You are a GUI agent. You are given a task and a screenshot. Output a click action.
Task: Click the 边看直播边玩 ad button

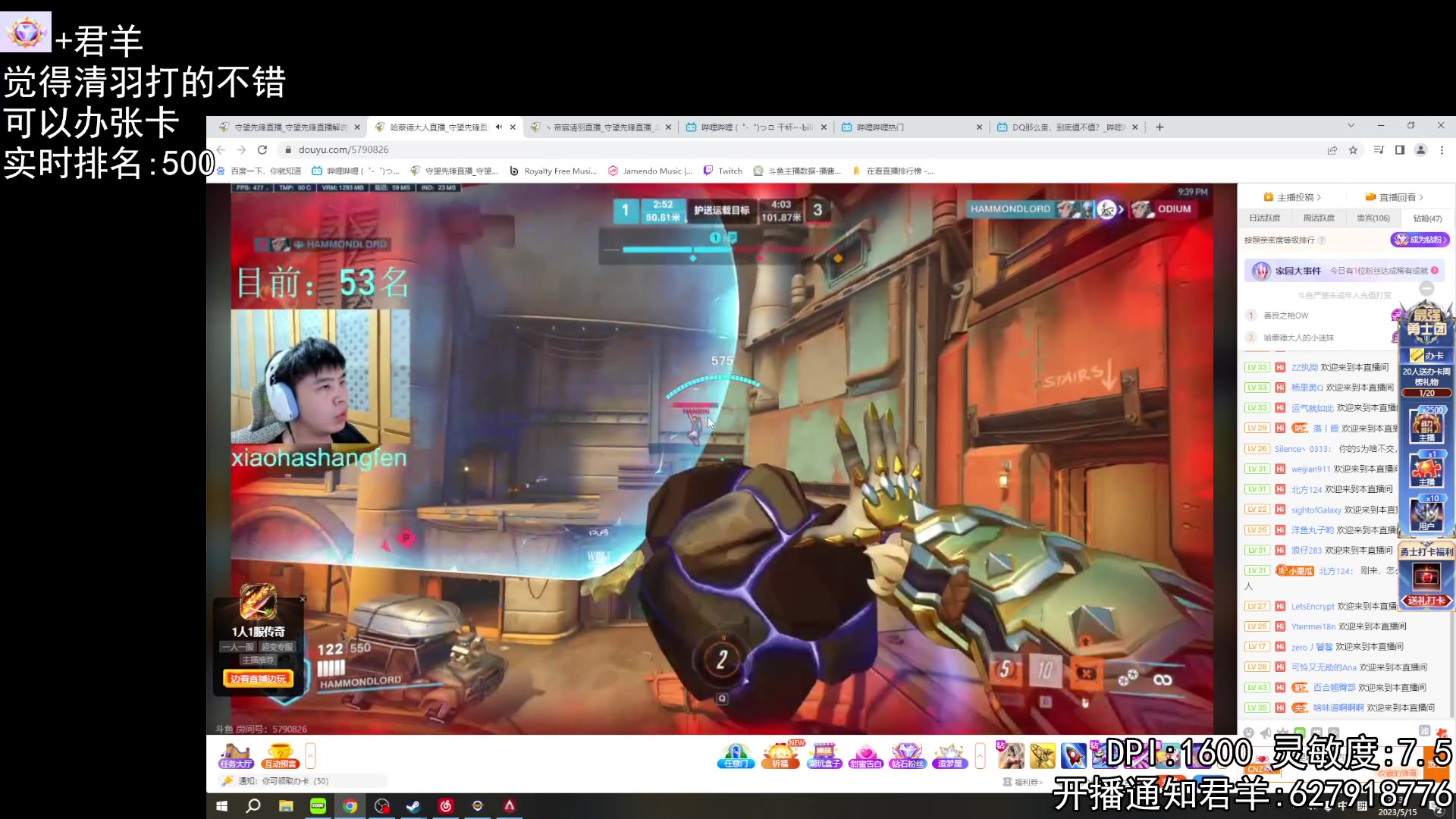tap(258, 679)
